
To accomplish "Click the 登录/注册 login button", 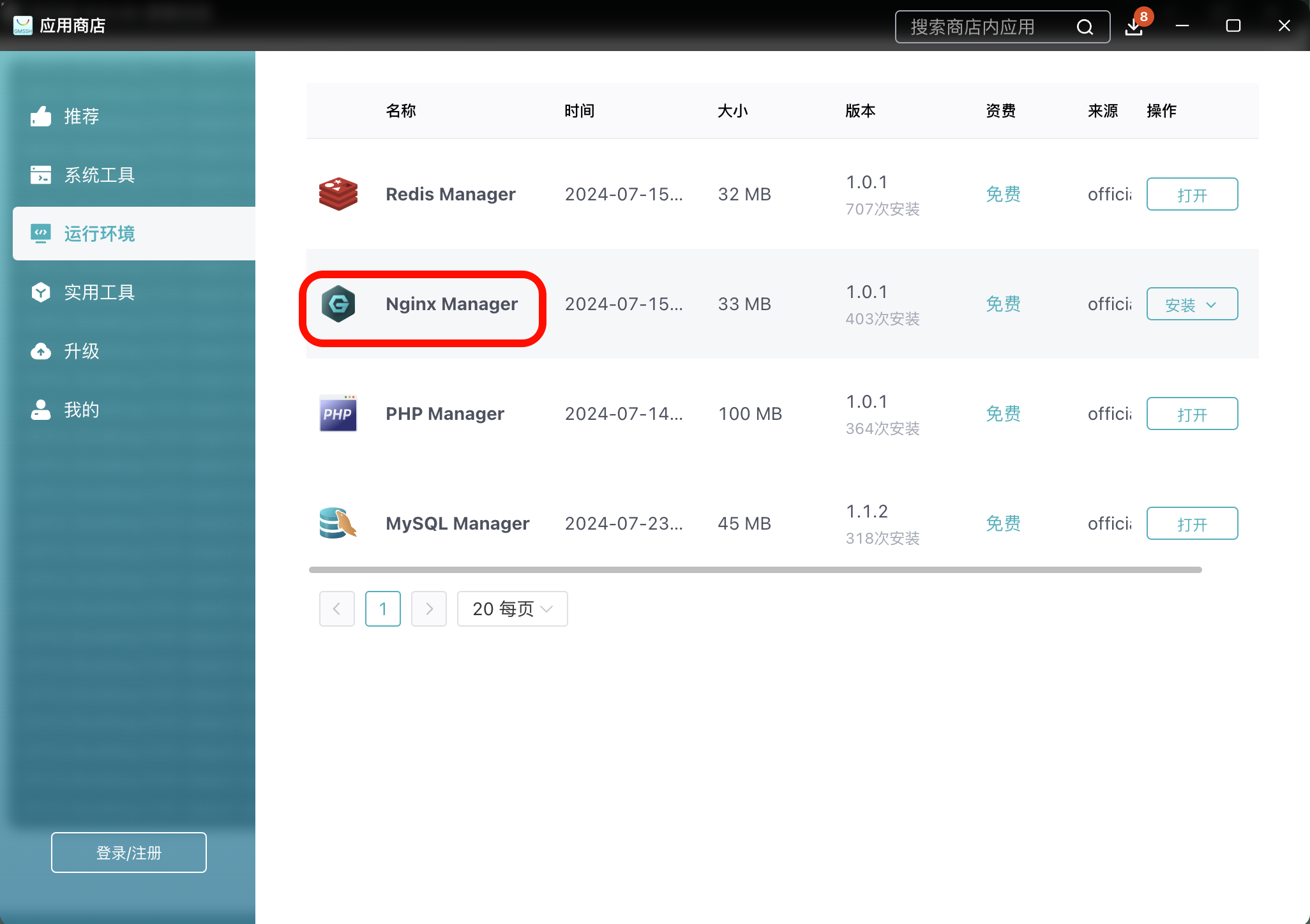I will click(x=128, y=852).
